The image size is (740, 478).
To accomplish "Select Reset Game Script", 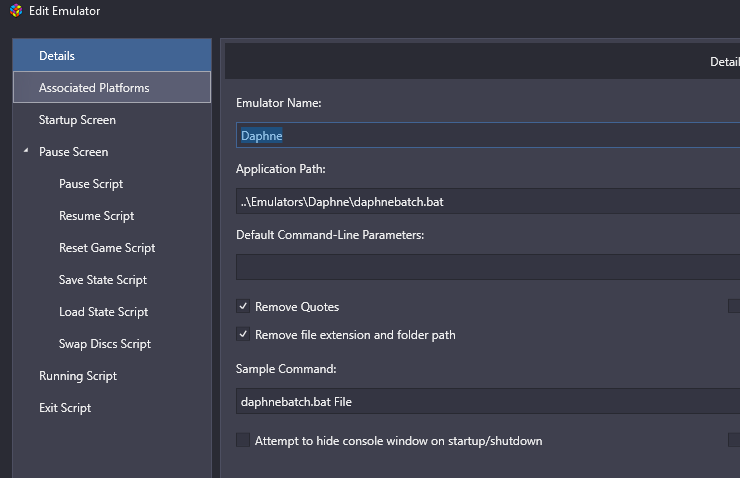I will coord(112,248).
